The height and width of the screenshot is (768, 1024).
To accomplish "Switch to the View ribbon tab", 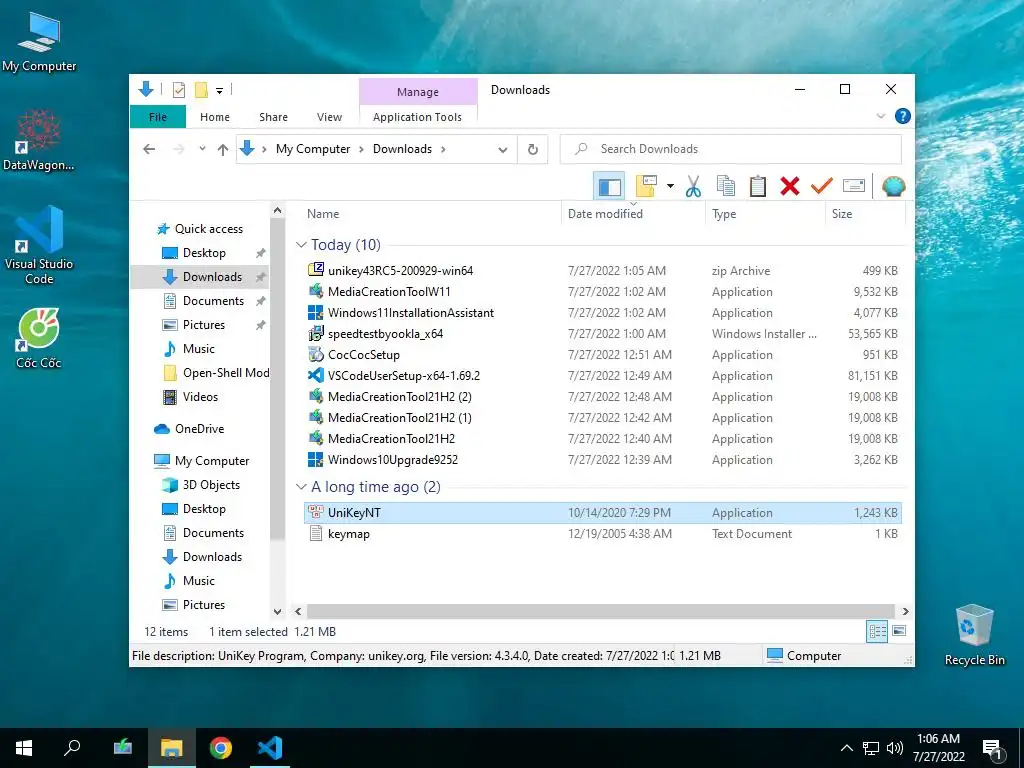I will [x=329, y=117].
